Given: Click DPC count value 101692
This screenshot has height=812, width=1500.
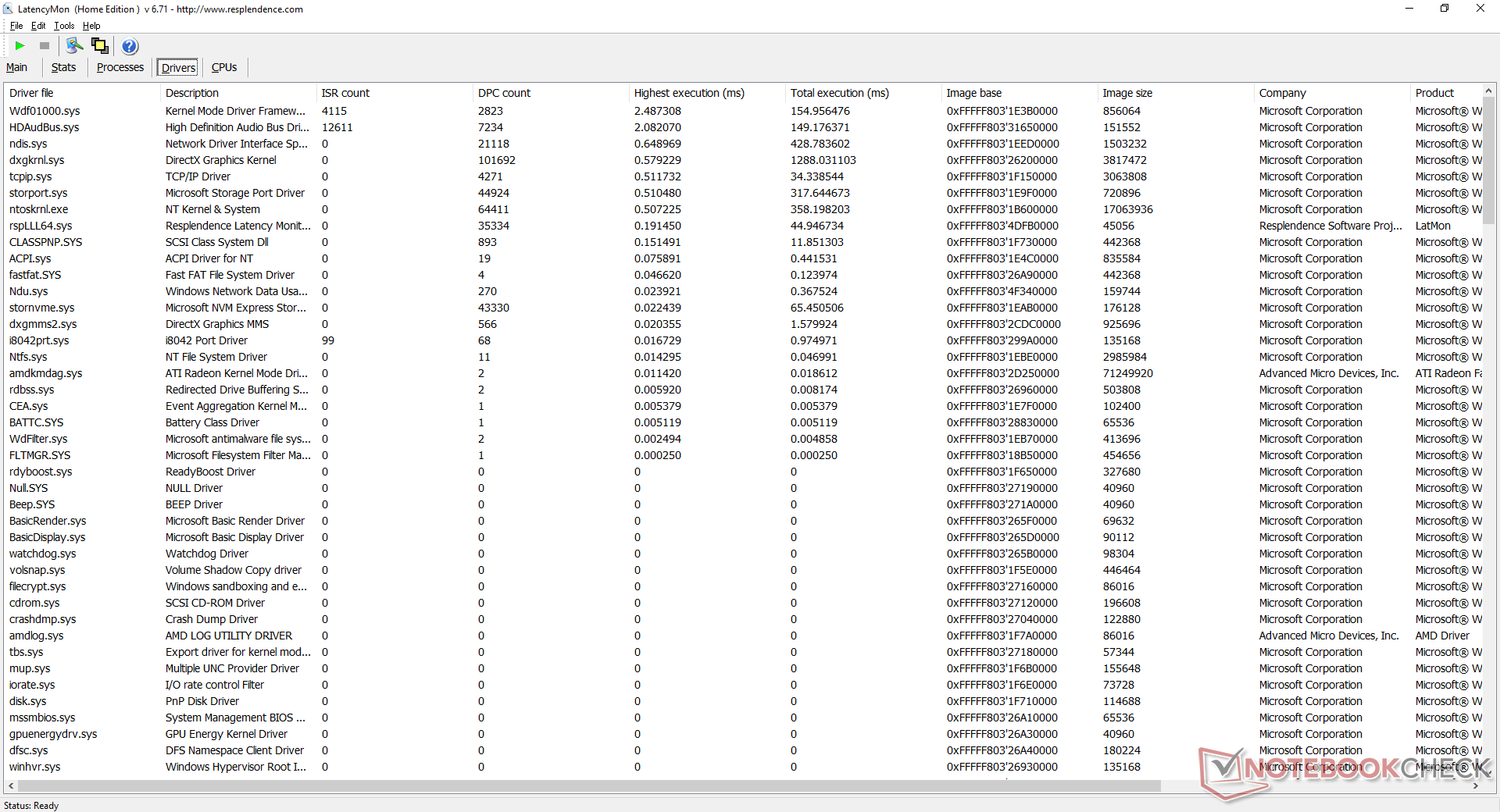Looking at the screenshot, I should [497, 160].
